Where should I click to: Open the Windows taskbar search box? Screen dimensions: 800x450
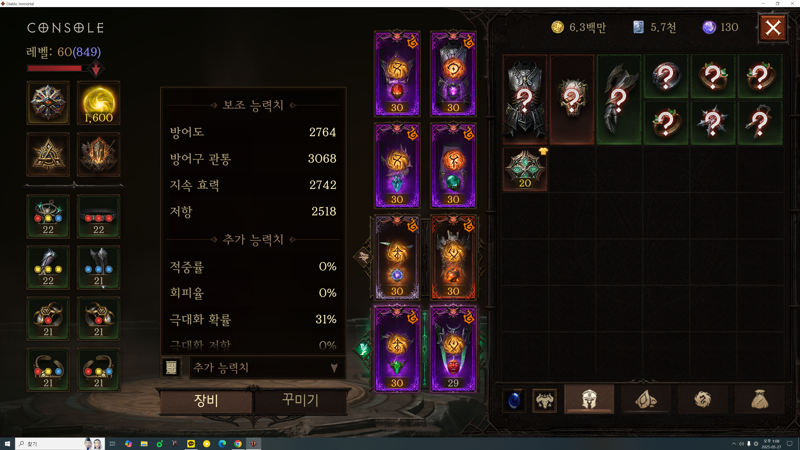[x=60, y=444]
